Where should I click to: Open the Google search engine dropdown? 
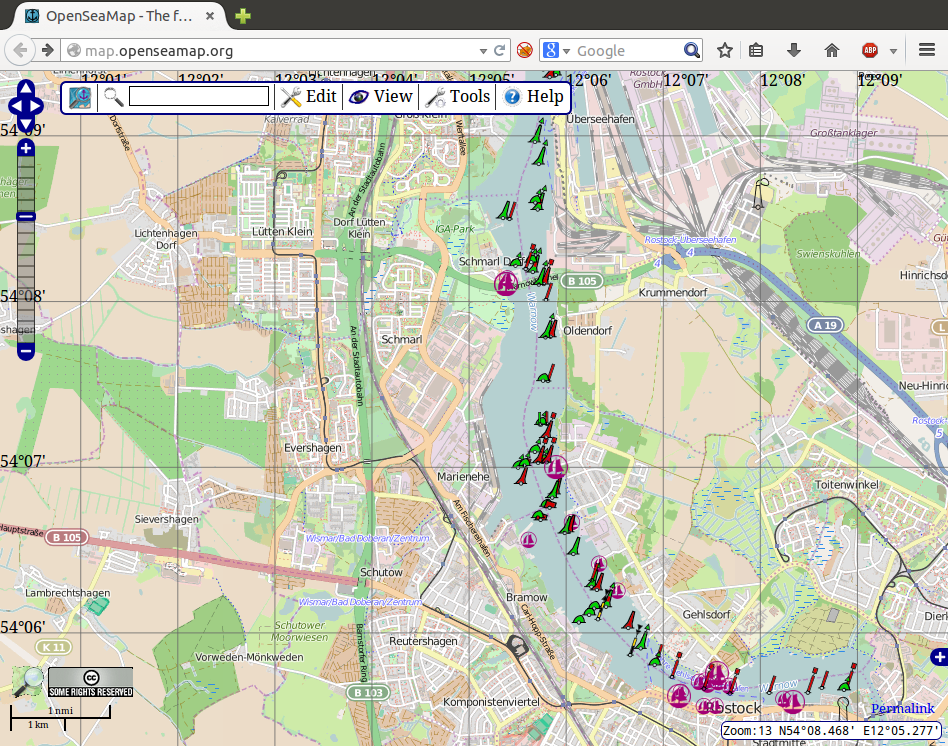click(x=556, y=51)
